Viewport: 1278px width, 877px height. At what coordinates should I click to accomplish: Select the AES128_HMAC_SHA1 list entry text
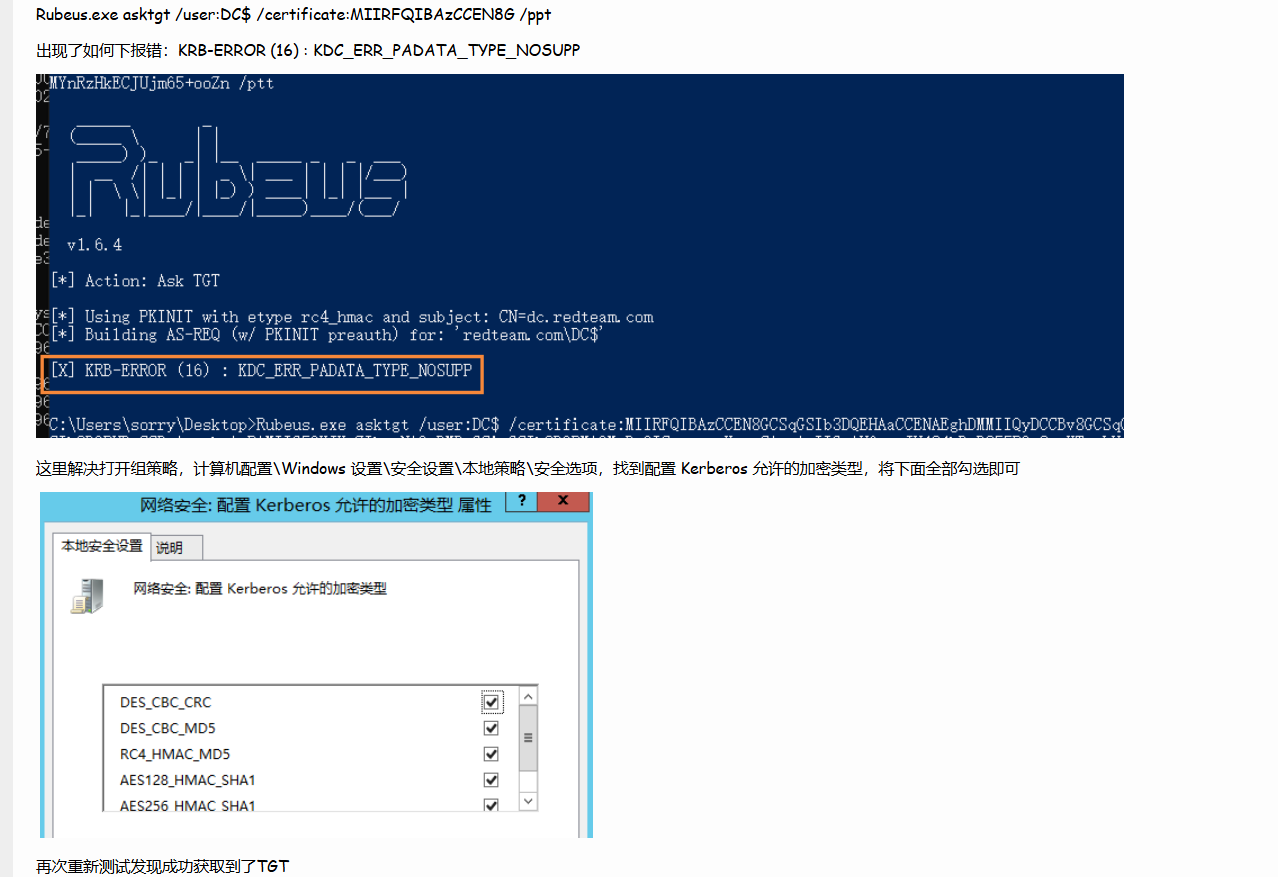[188, 780]
